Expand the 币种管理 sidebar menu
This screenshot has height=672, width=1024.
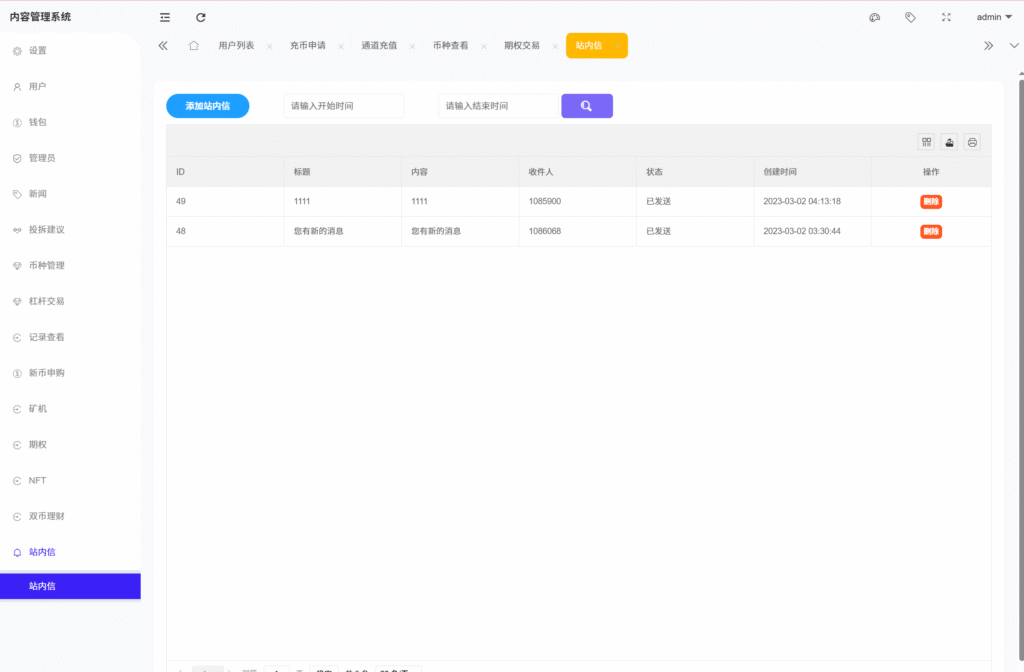click(x=46, y=265)
